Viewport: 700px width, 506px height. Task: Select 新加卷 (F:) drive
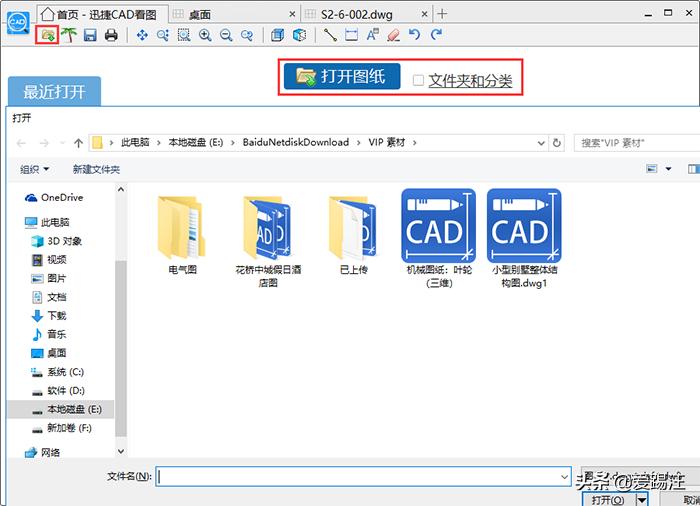[62, 428]
